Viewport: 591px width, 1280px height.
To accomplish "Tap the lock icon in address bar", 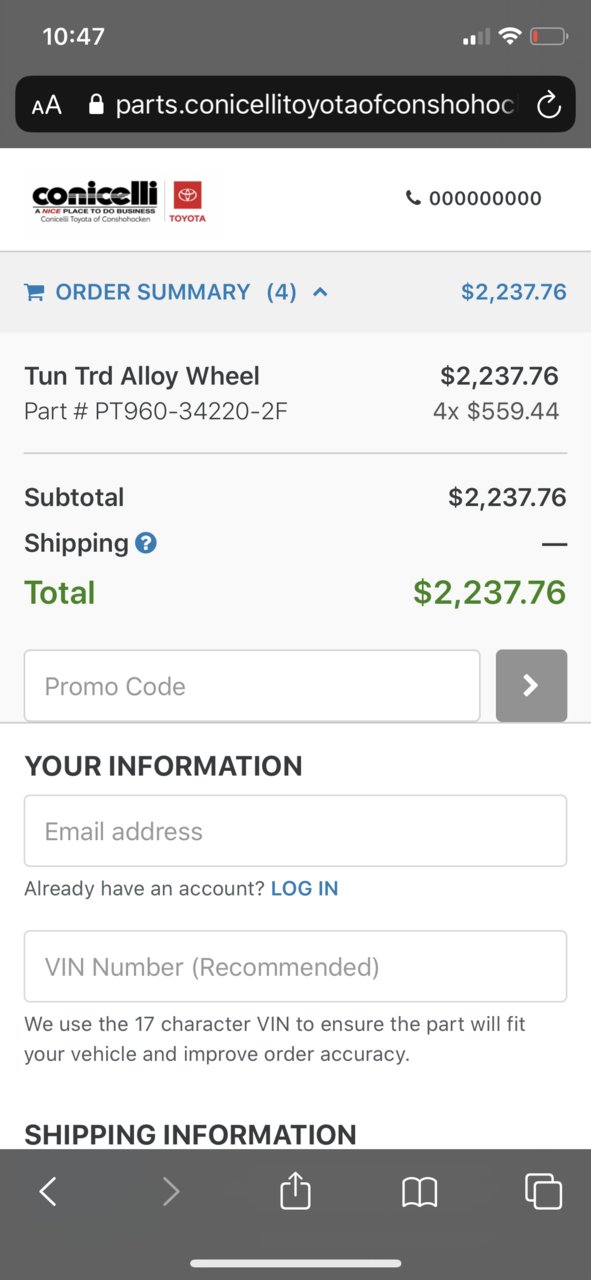I will (97, 105).
